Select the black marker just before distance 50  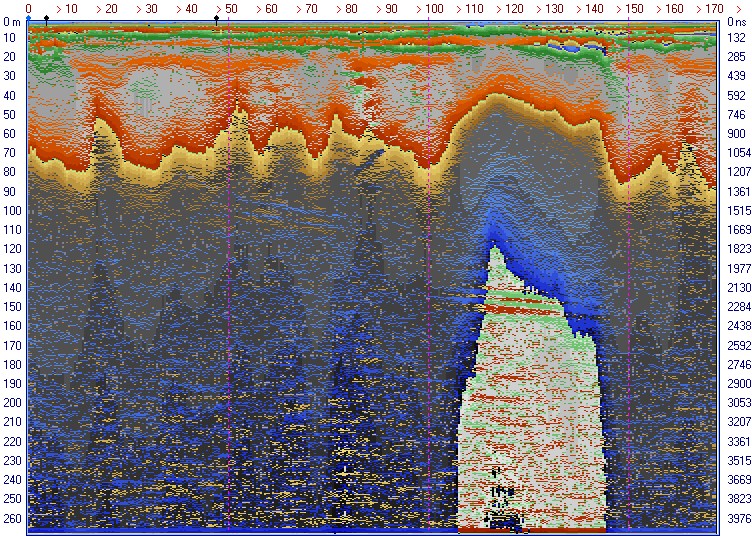[217, 19]
